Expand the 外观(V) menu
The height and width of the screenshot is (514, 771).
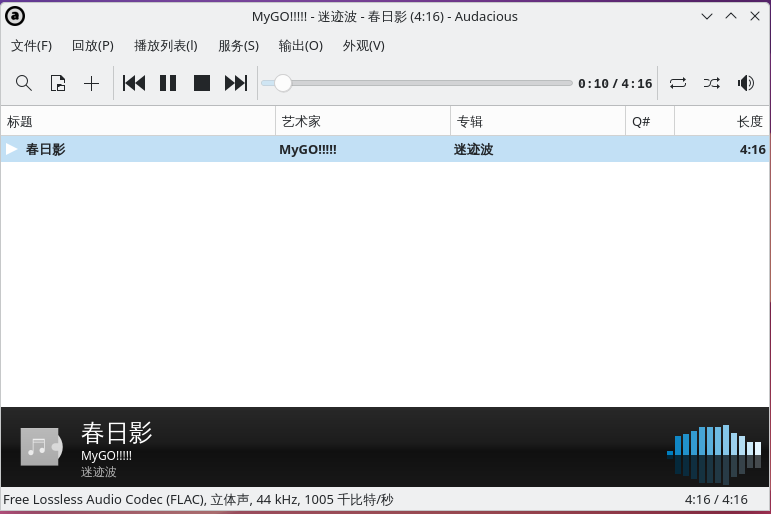pos(363,46)
